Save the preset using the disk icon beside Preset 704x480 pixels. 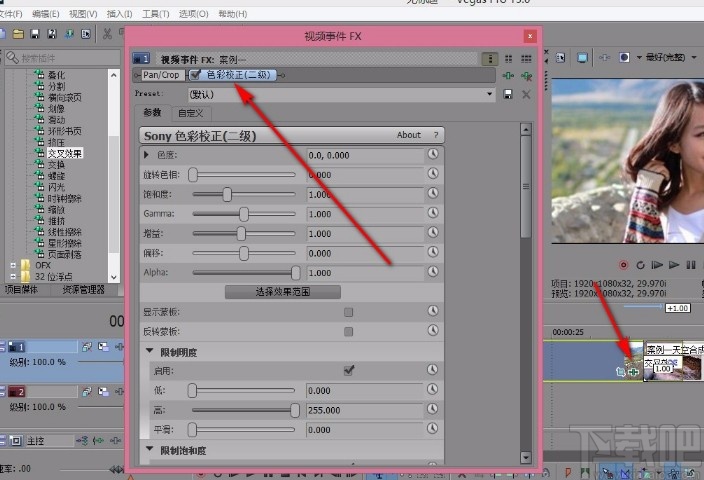508,94
